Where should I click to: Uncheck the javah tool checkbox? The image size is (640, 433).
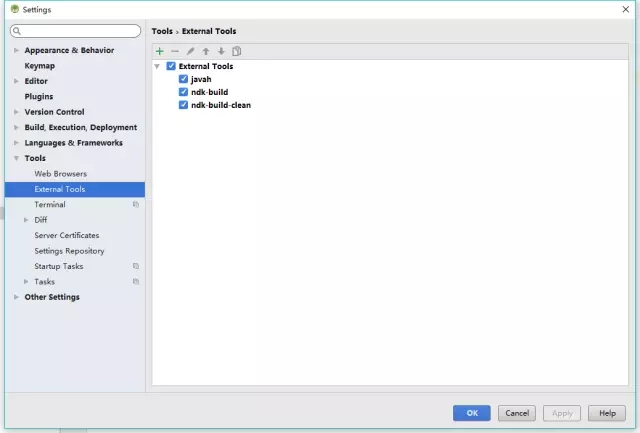point(183,79)
